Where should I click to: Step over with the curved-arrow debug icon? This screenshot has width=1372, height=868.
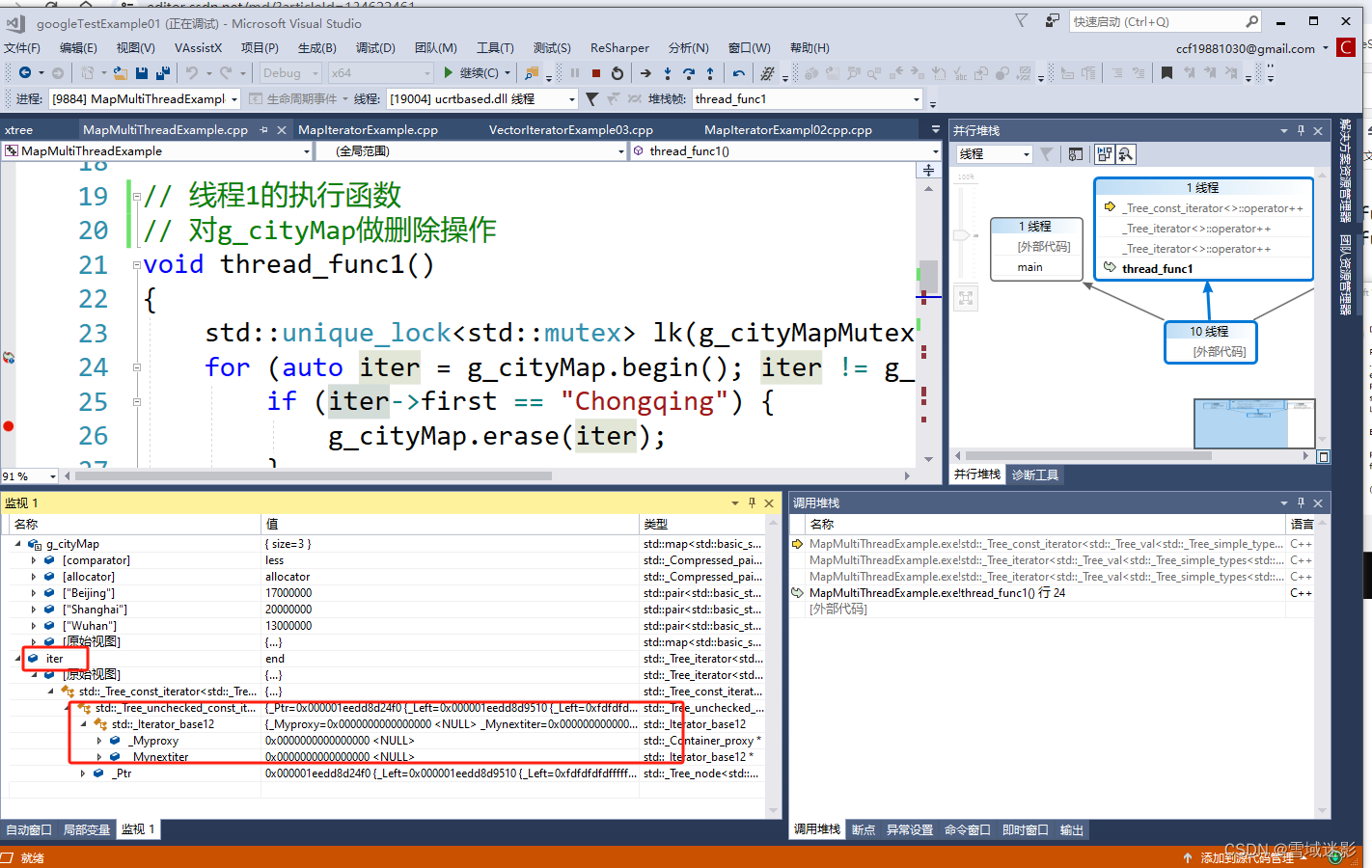click(689, 72)
